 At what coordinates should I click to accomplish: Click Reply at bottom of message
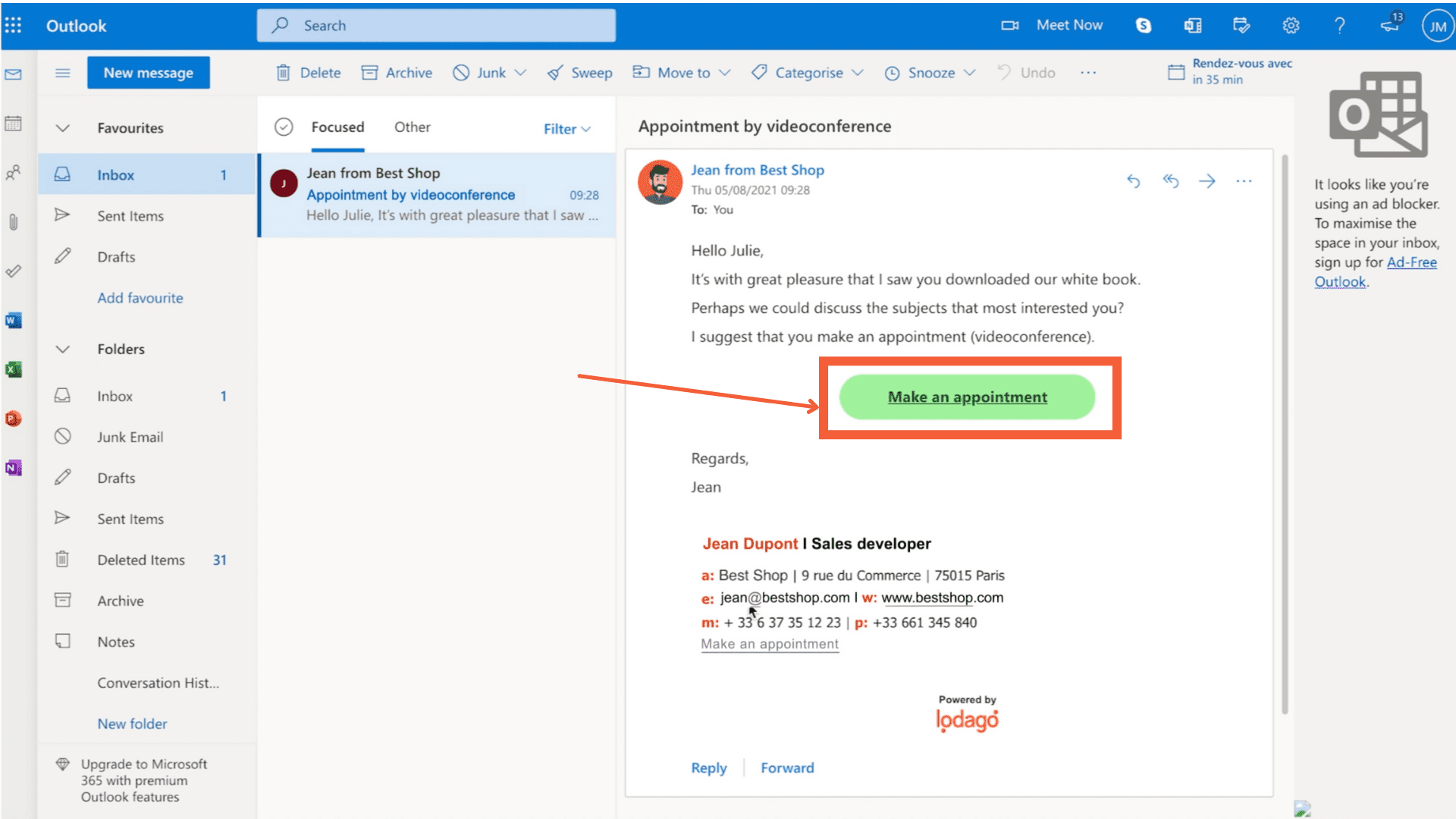[708, 768]
